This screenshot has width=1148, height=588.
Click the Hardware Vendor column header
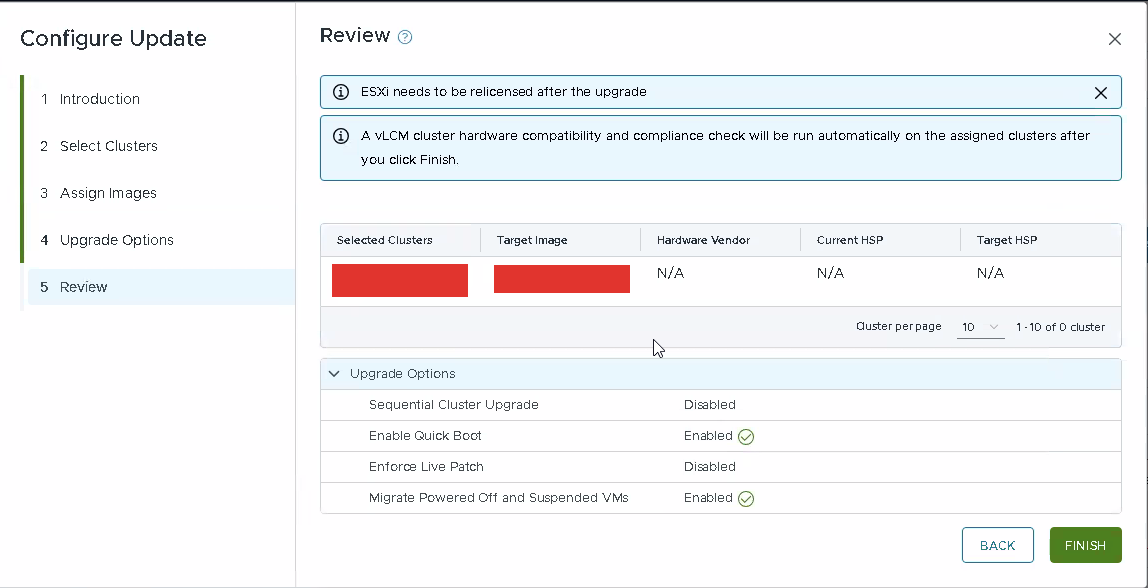click(x=703, y=240)
